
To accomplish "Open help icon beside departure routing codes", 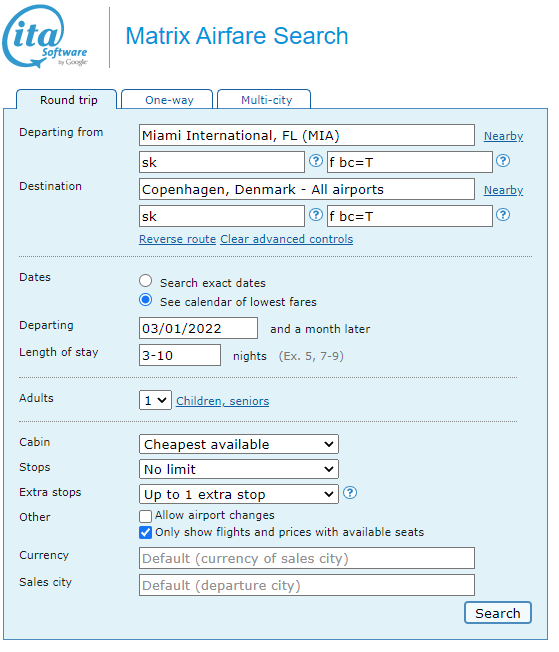I will [316, 161].
